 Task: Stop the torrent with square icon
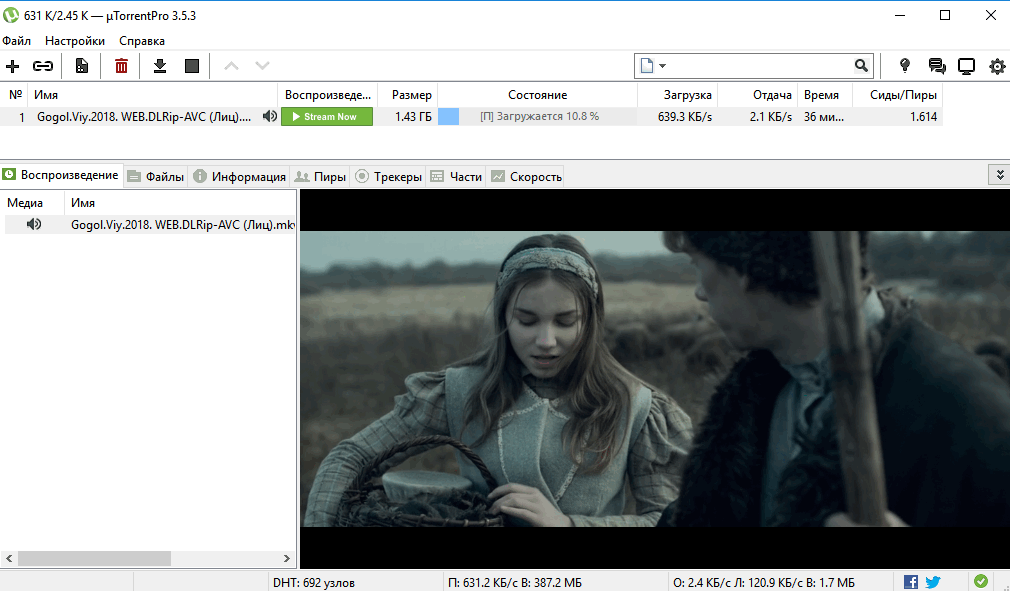coord(192,66)
